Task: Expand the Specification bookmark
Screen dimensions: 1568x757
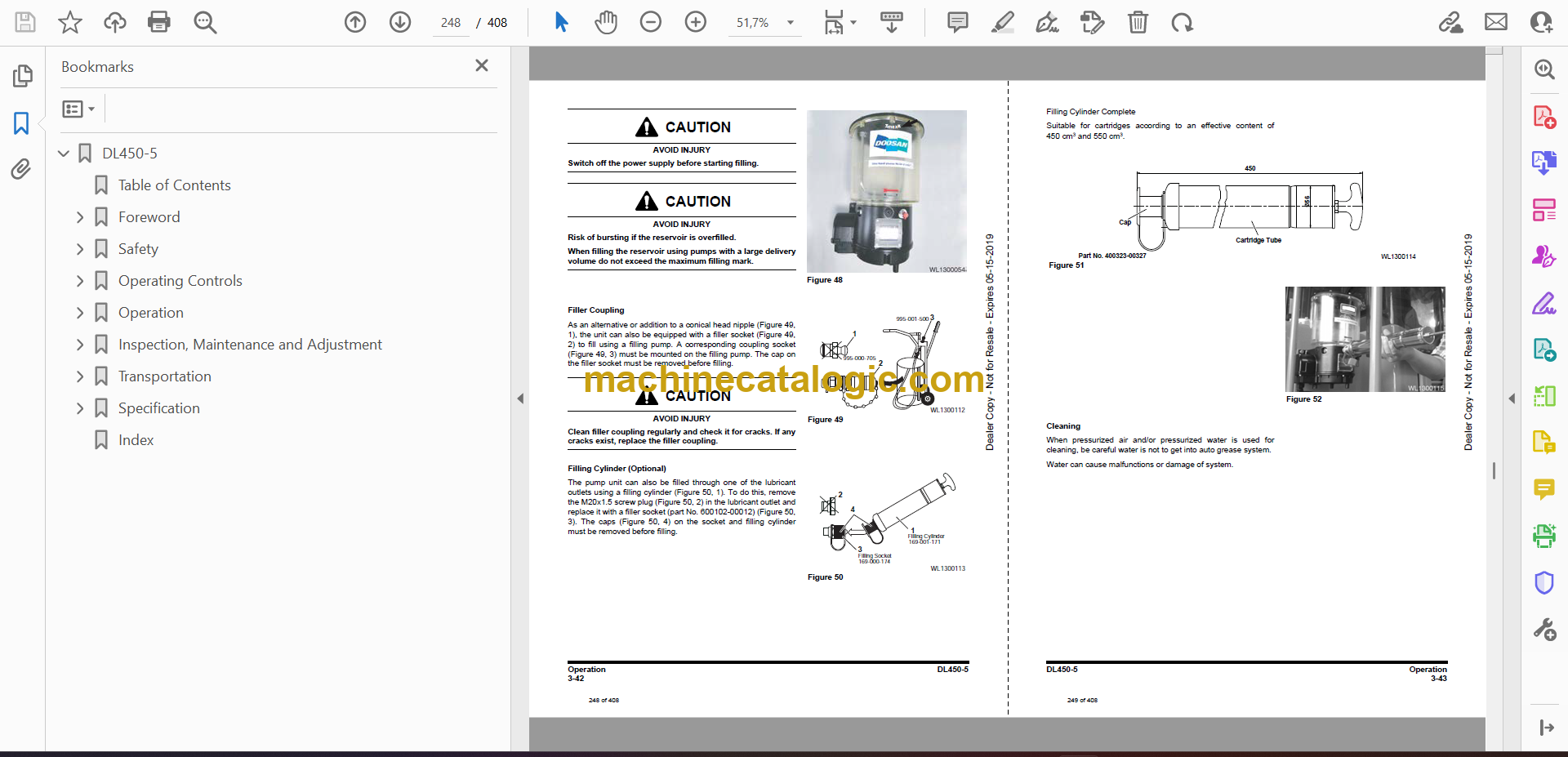Action: tap(80, 408)
